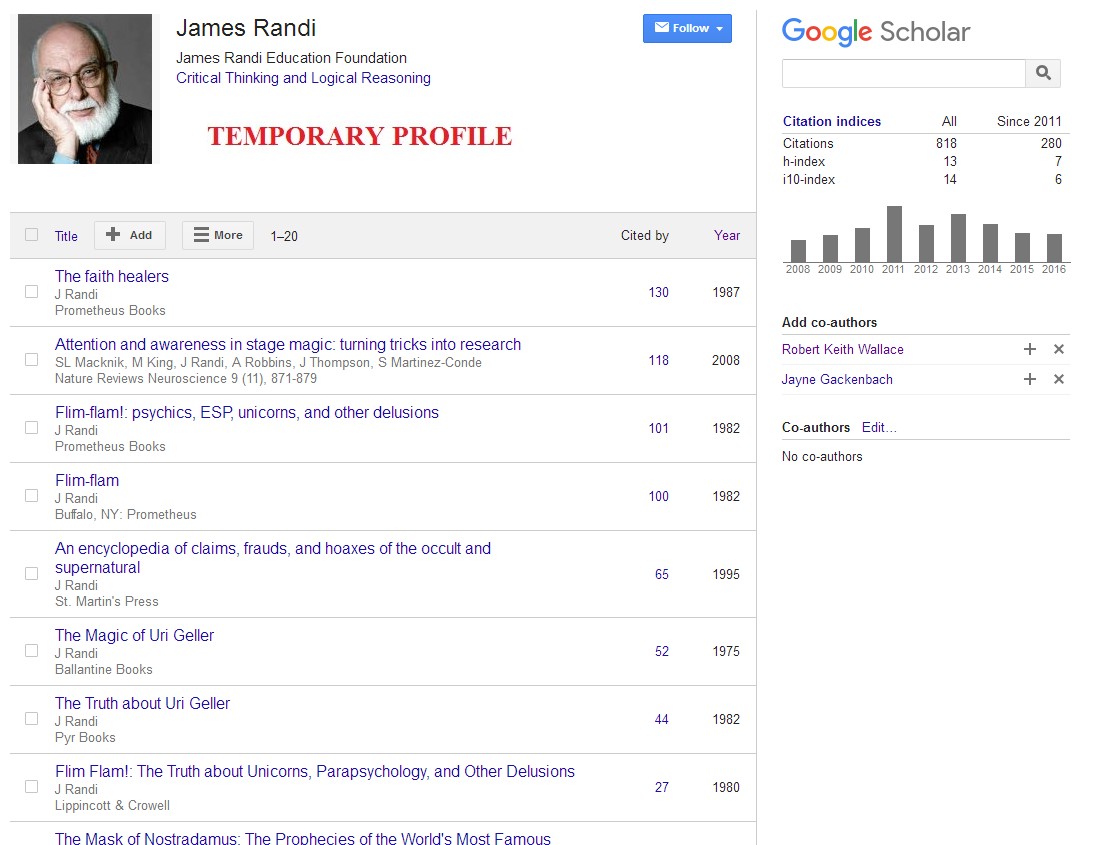Click the 2016 citation bar in chart
This screenshot has height=845, width=1105.
tap(1054, 248)
